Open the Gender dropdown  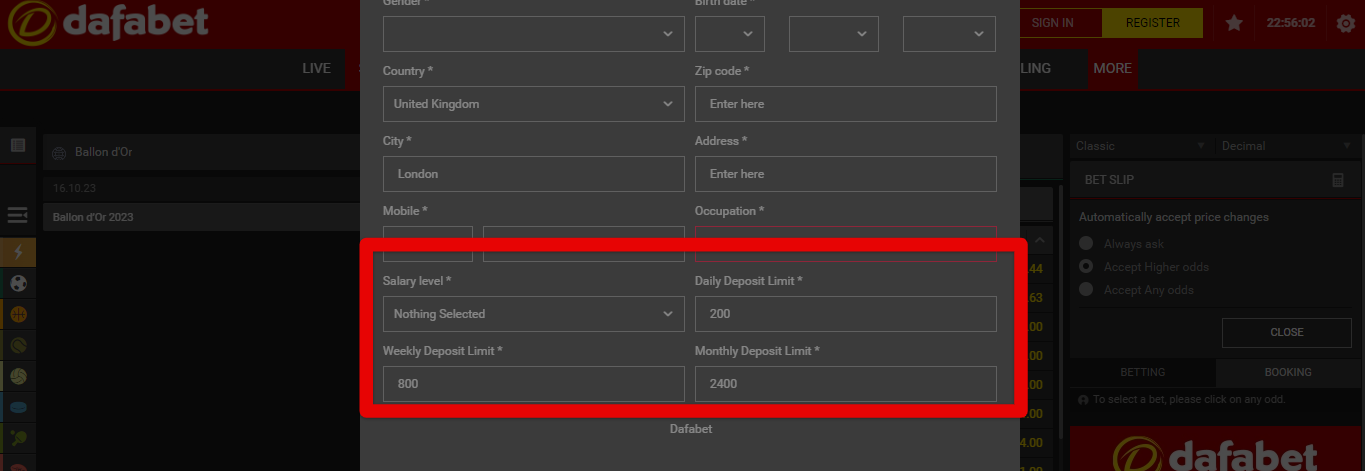[x=534, y=34]
